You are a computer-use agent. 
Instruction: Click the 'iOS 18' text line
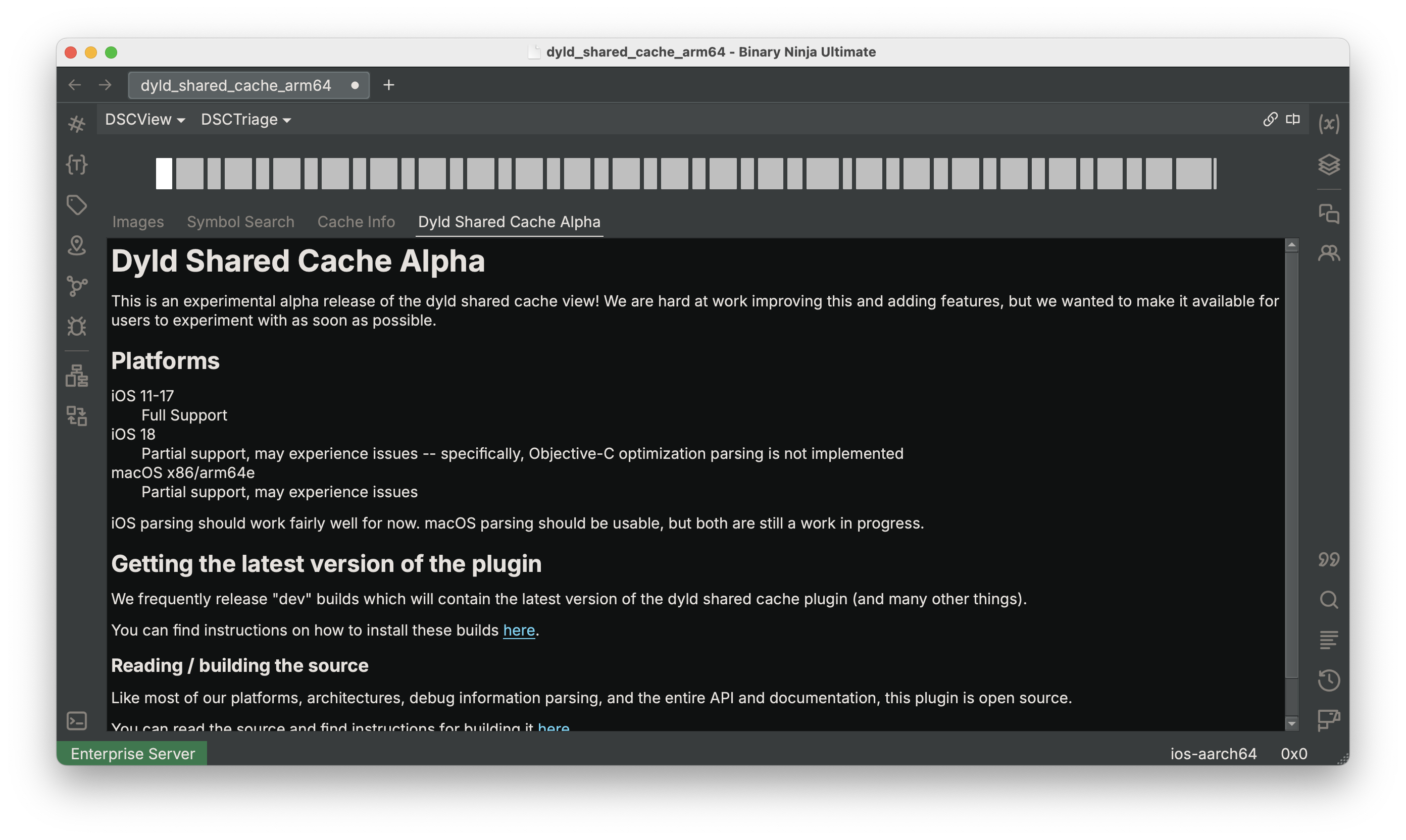tap(133, 434)
